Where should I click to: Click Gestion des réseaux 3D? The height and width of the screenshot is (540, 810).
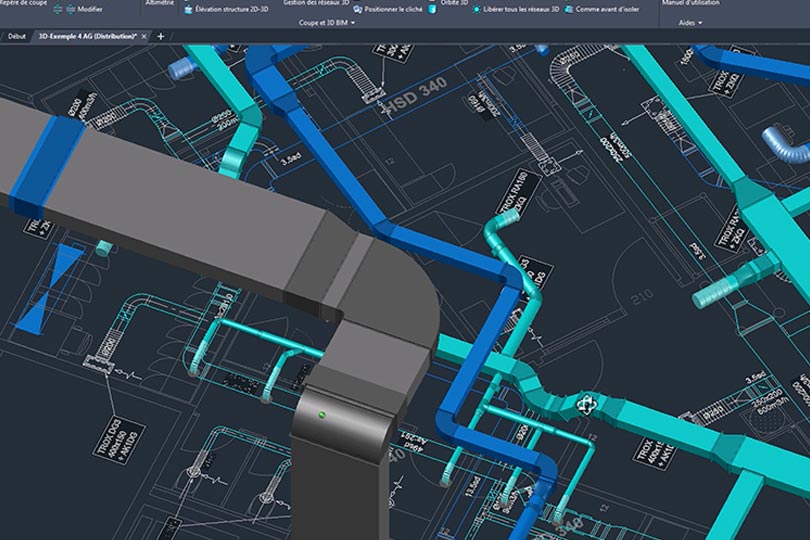click(317, 3)
